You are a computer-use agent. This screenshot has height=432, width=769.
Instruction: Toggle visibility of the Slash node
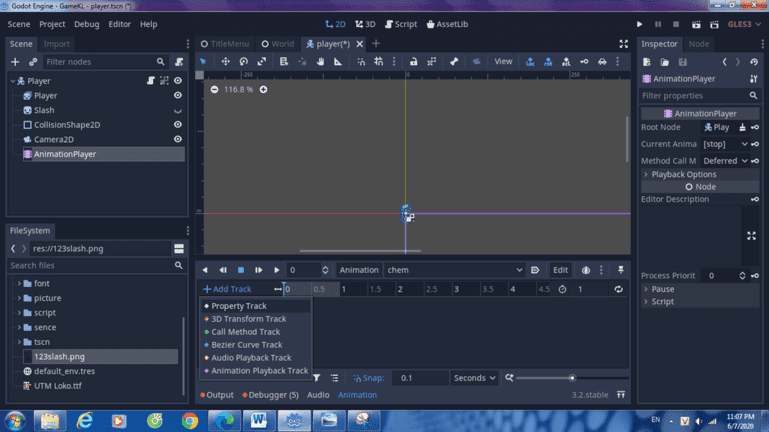pos(178,110)
